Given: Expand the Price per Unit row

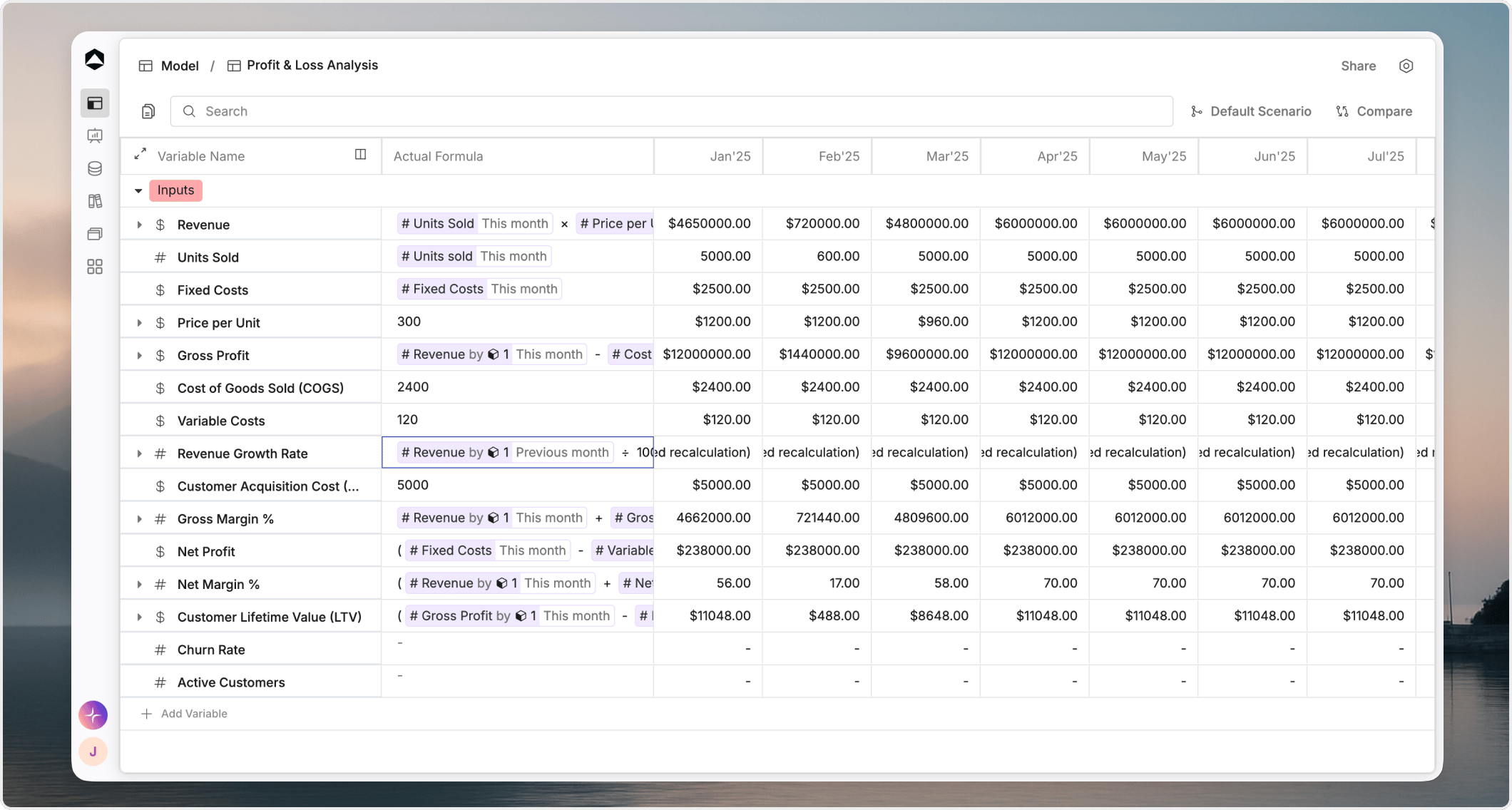Looking at the screenshot, I should point(140,323).
